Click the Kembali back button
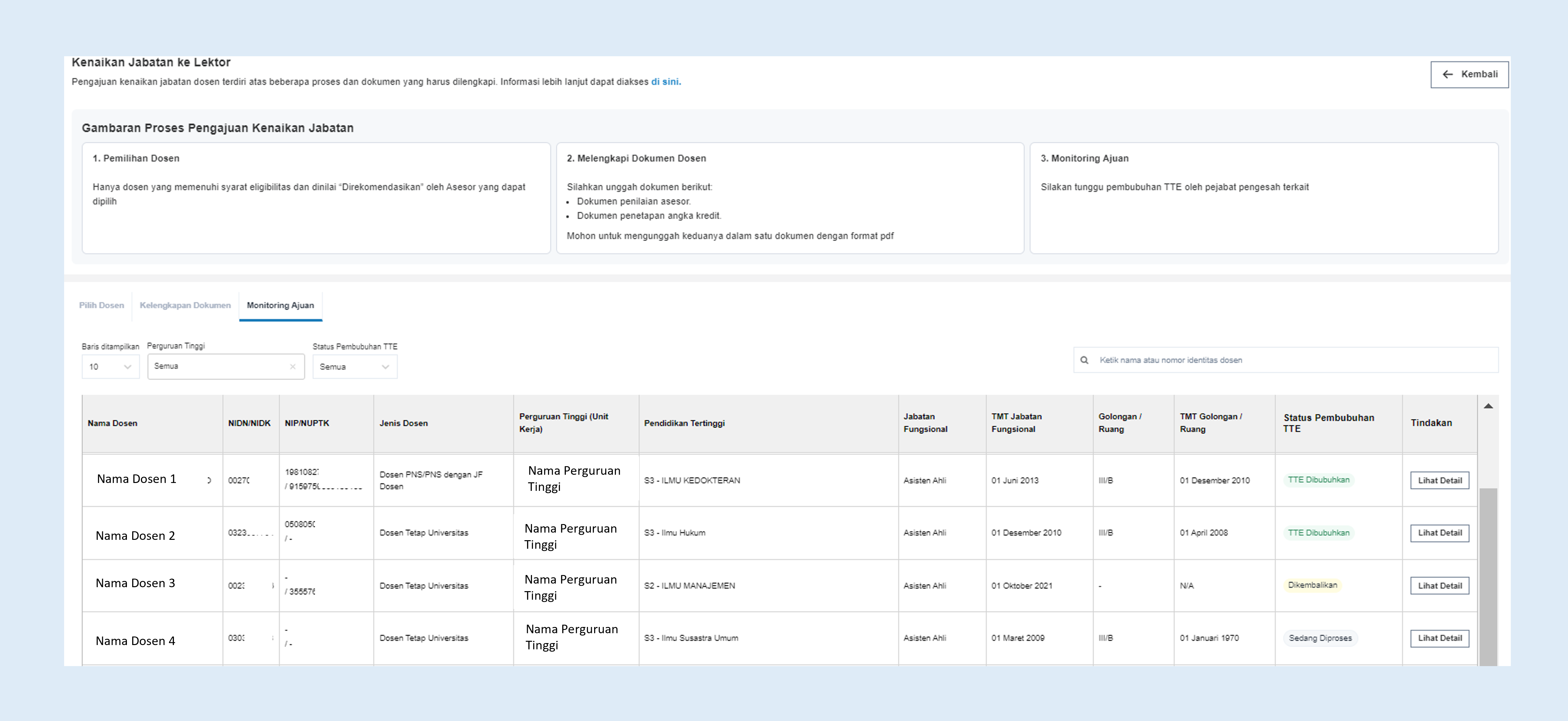Image resolution: width=1568 pixels, height=721 pixels. [1469, 74]
